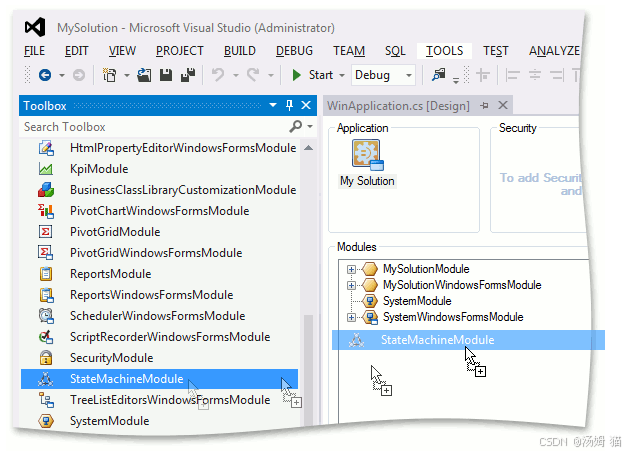Click the TreeListEditorsWindowsFormsModule icon
This screenshot has width=627, height=453.
click(x=46, y=400)
